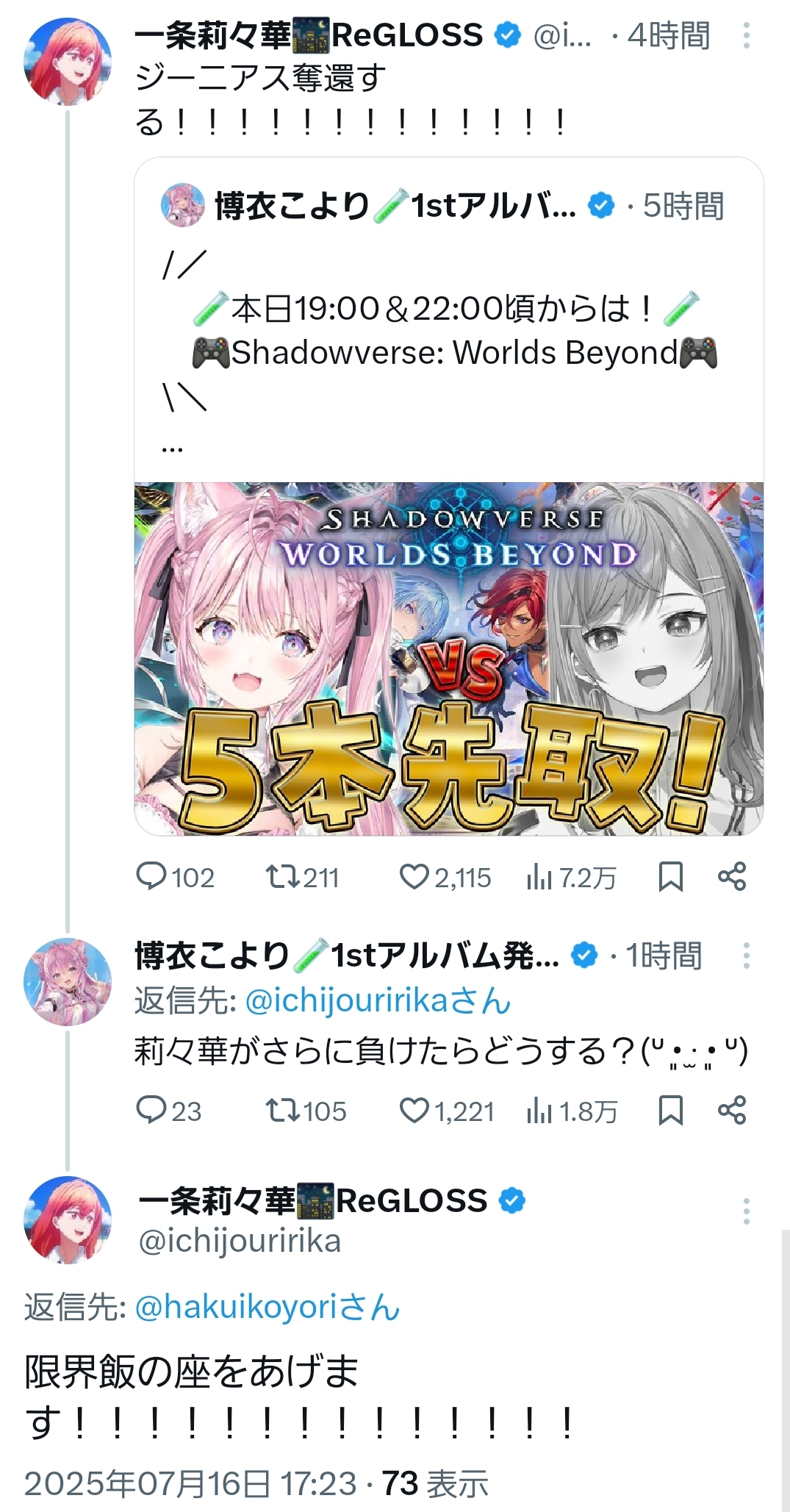Open the @hakuikoyori reply-to link

click(267, 1308)
